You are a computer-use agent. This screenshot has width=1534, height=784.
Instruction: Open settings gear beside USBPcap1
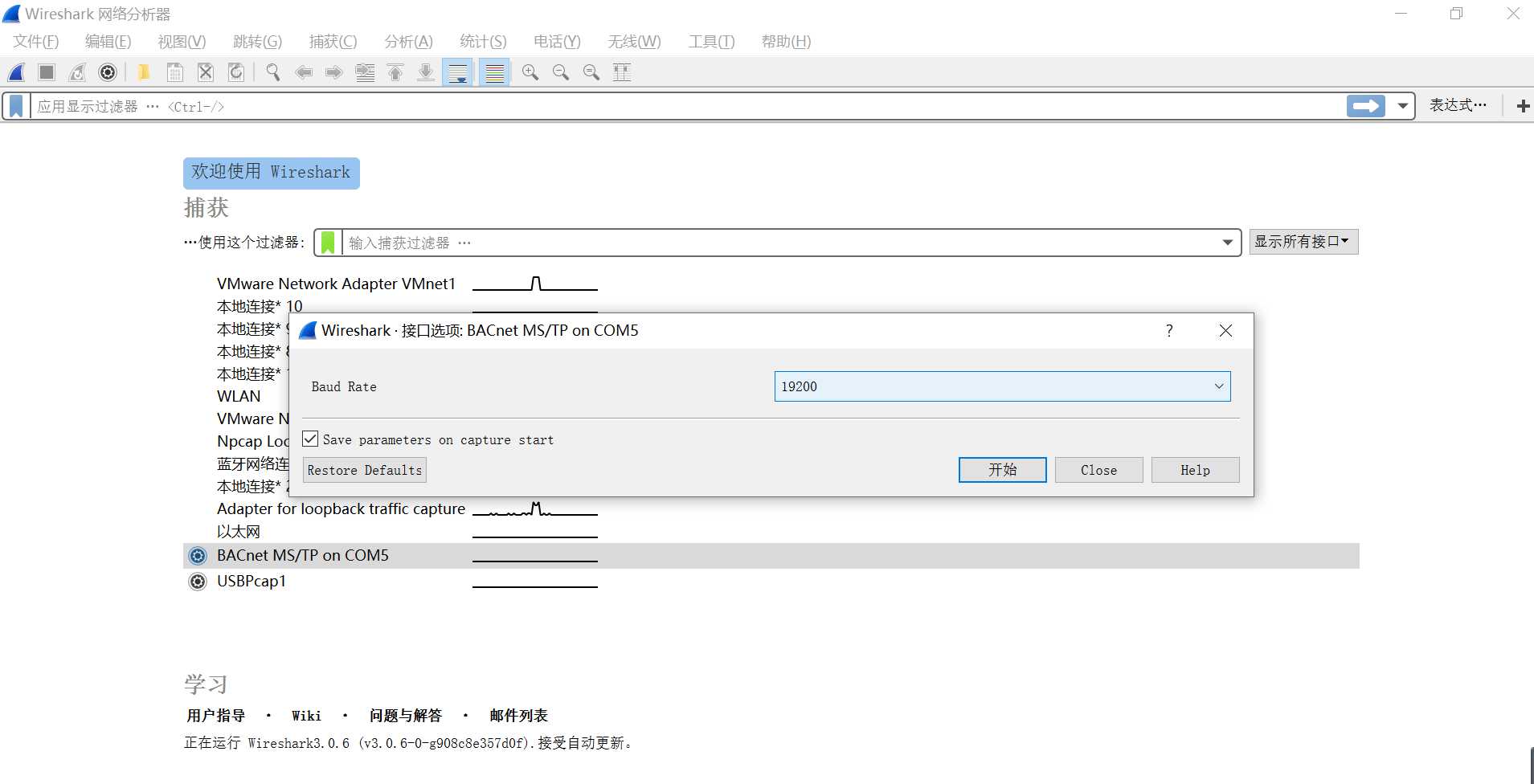pyautogui.click(x=198, y=582)
